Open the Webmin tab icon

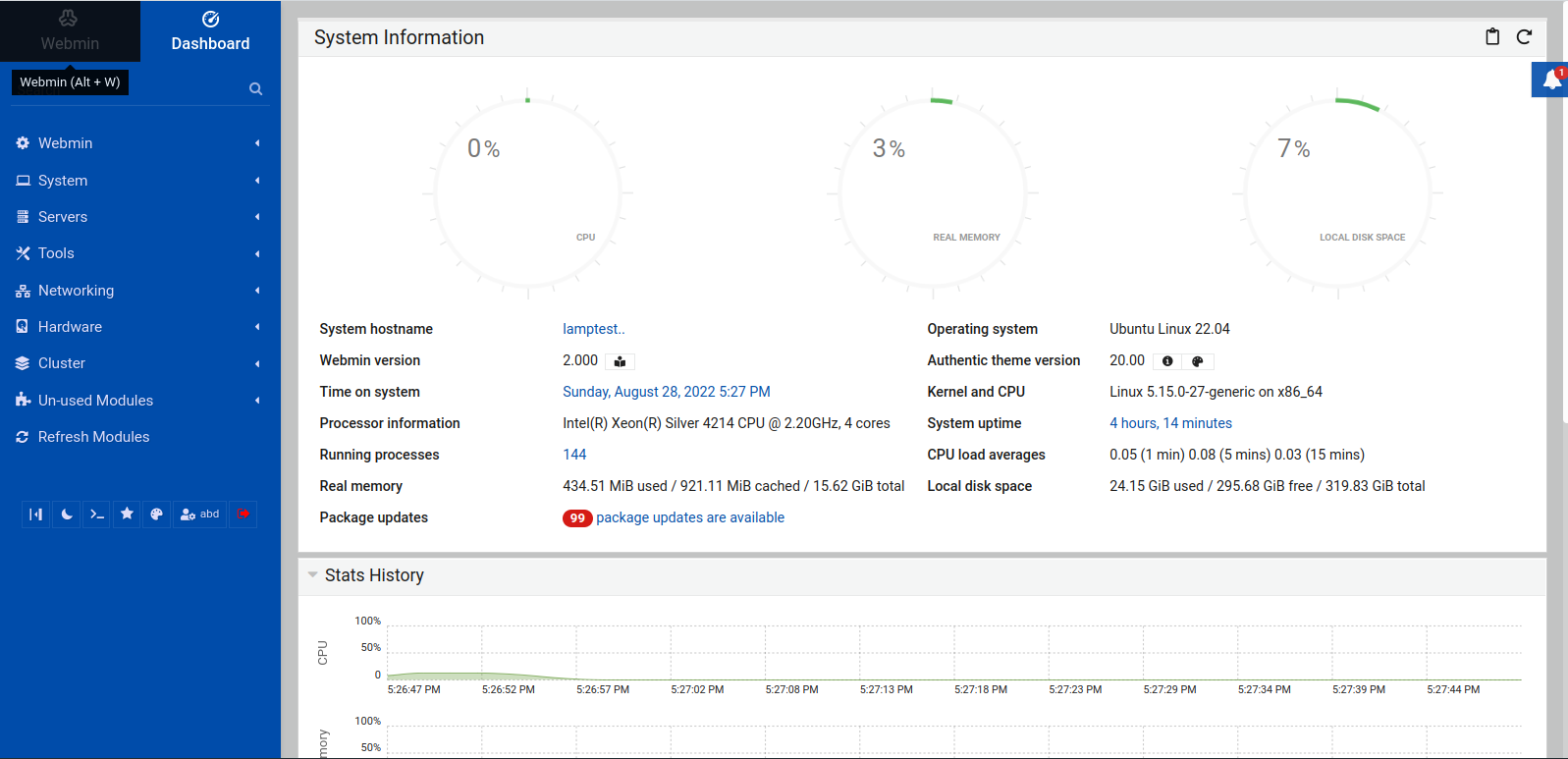click(x=69, y=19)
